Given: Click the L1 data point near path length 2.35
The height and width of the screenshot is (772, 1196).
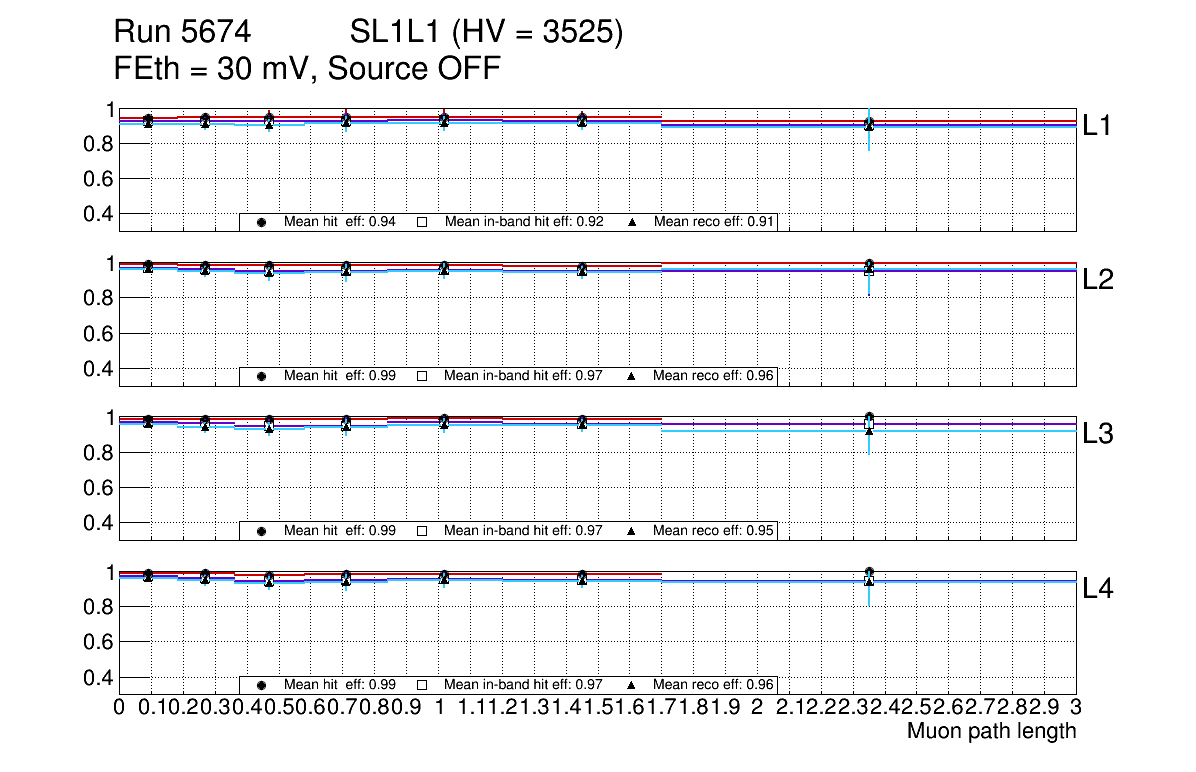Looking at the screenshot, I should pyautogui.click(x=869, y=124).
